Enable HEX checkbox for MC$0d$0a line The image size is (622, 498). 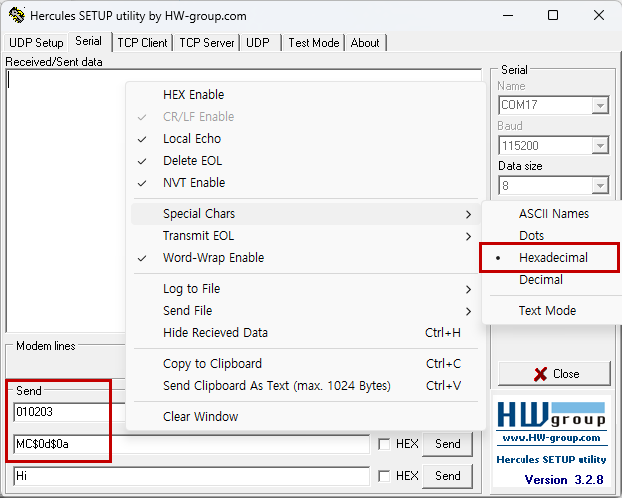coord(384,444)
